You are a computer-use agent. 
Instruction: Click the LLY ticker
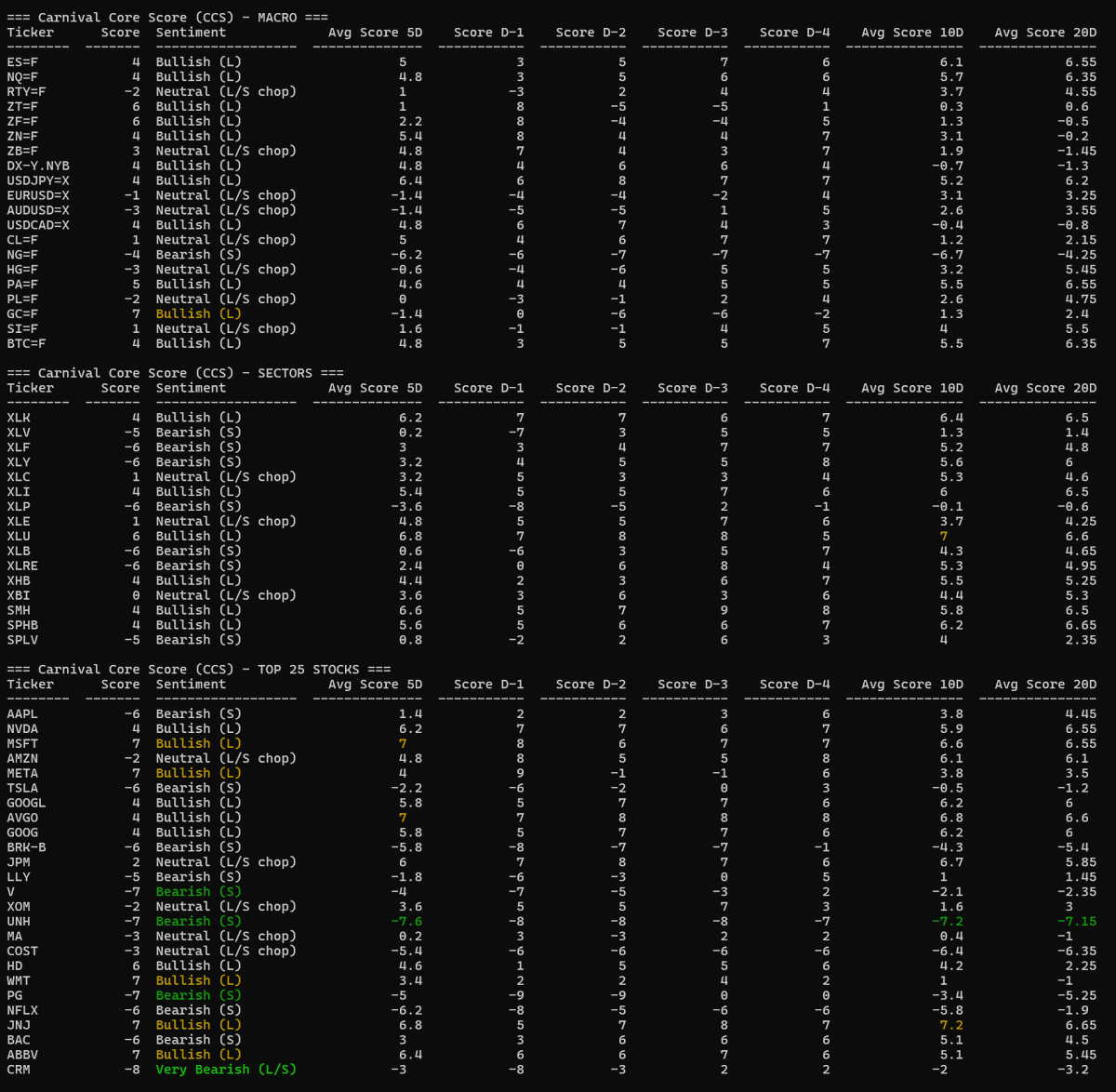pyautogui.click(x=19, y=877)
